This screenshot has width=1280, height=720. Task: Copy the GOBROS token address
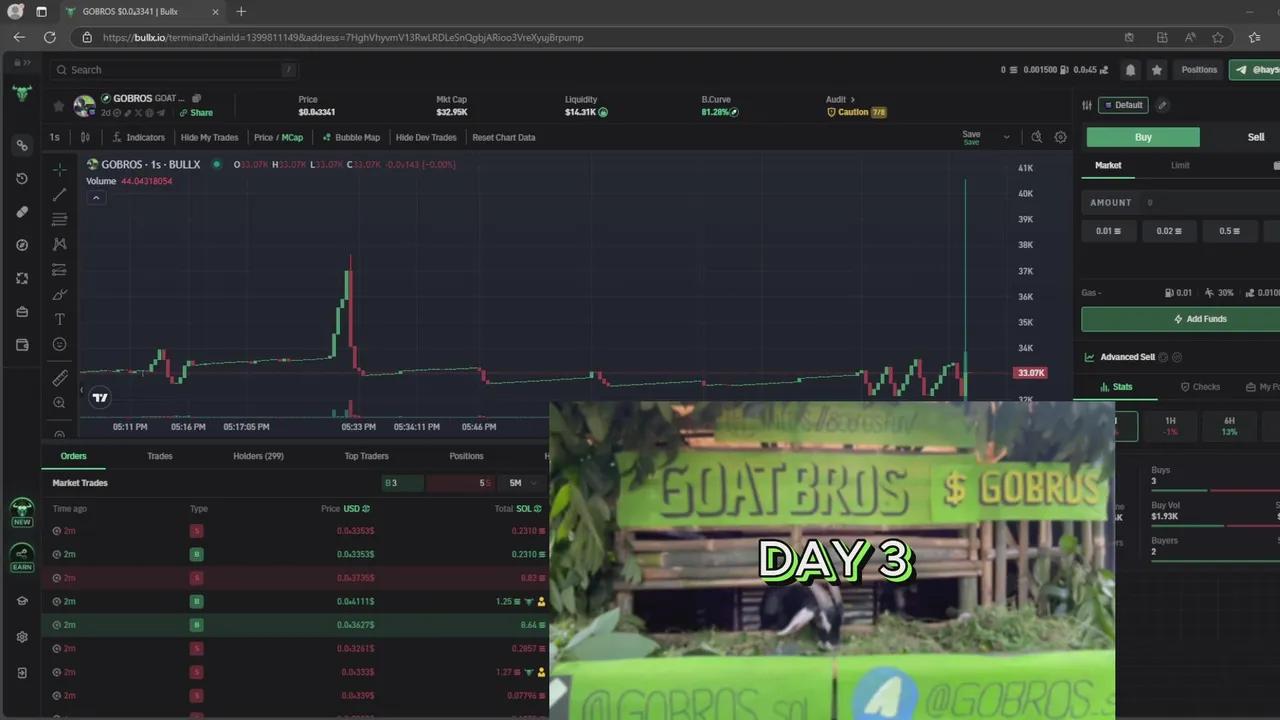pyautogui.click(x=197, y=98)
